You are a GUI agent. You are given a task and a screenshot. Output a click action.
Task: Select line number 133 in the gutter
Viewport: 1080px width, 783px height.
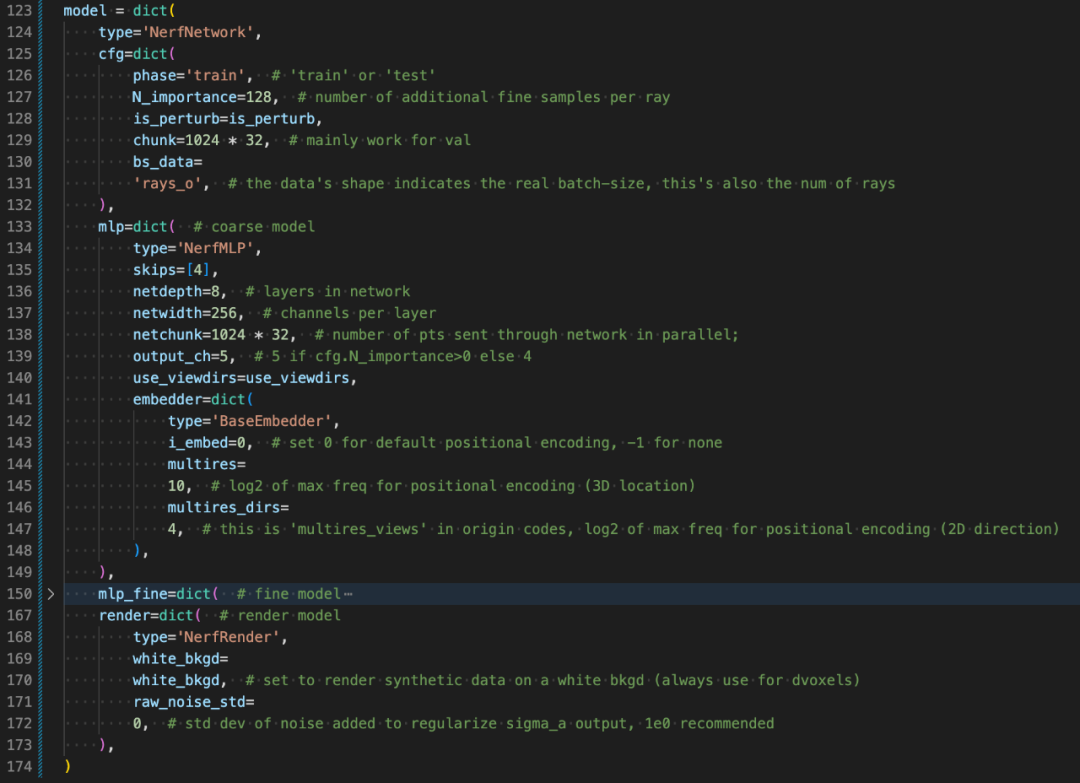[20, 227]
